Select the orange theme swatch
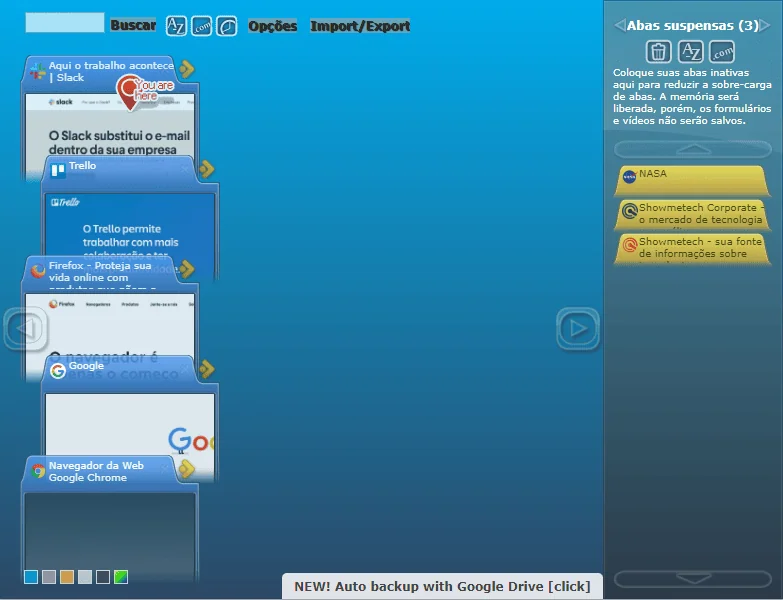The width and height of the screenshot is (783, 600). tap(67, 577)
